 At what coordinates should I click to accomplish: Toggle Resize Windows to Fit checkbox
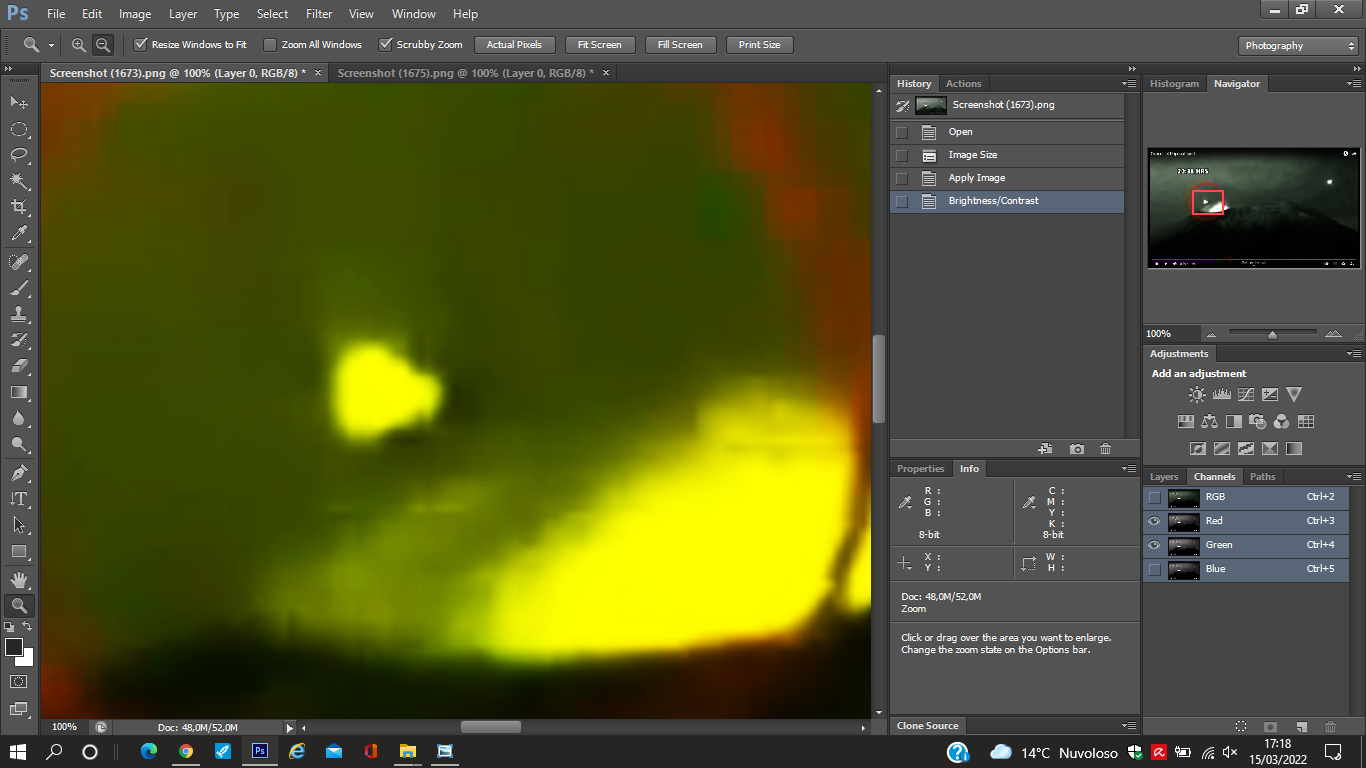click(x=141, y=45)
